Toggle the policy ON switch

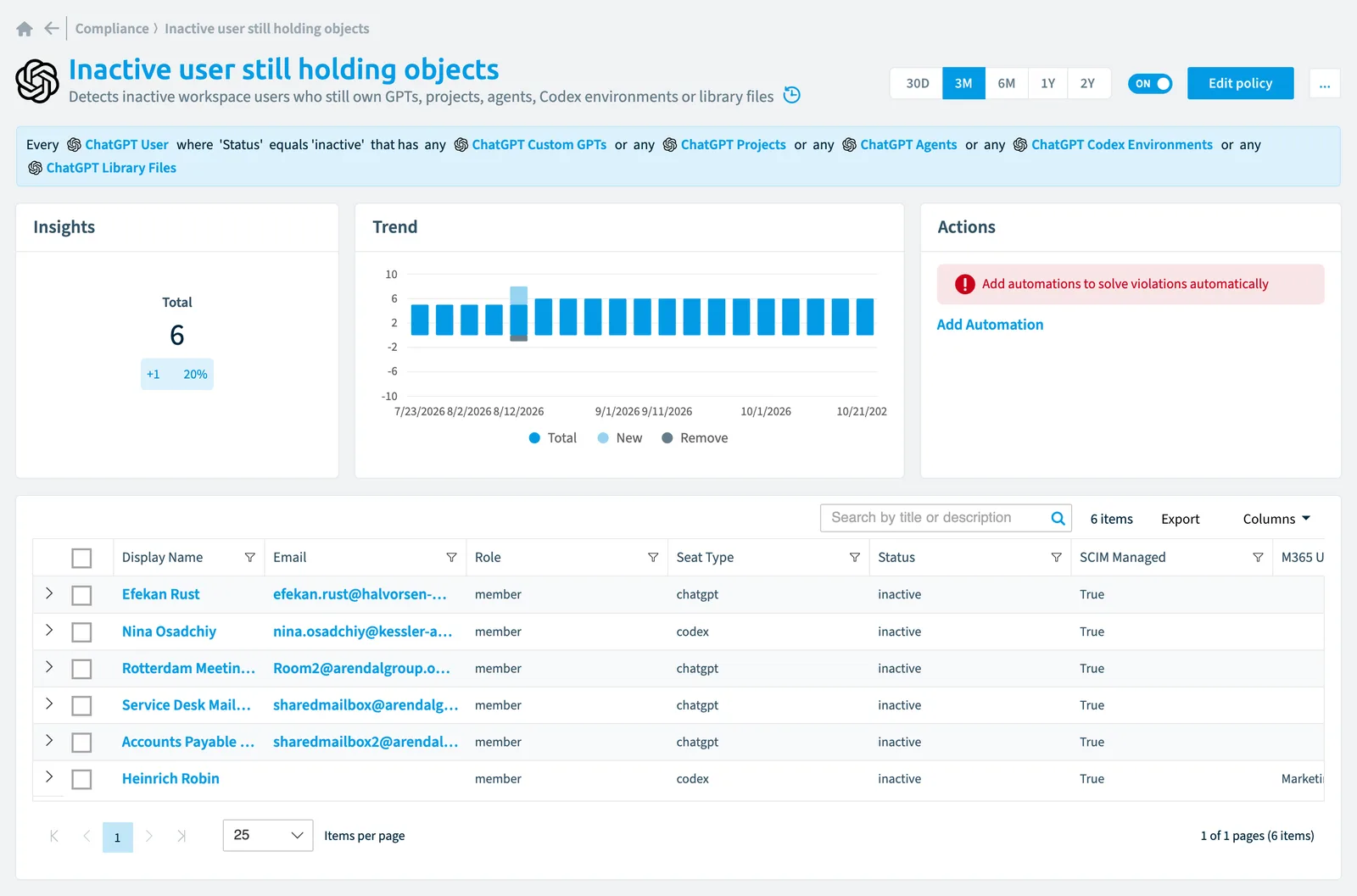click(1150, 84)
